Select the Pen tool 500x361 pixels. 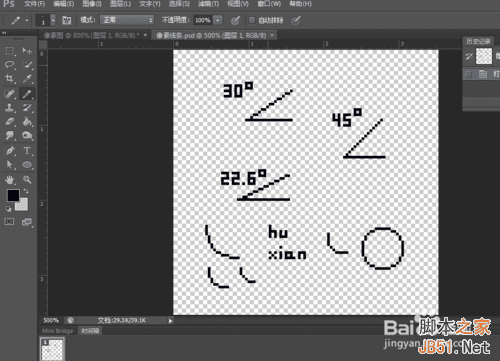pyautogui.click(x=9, y=151)
